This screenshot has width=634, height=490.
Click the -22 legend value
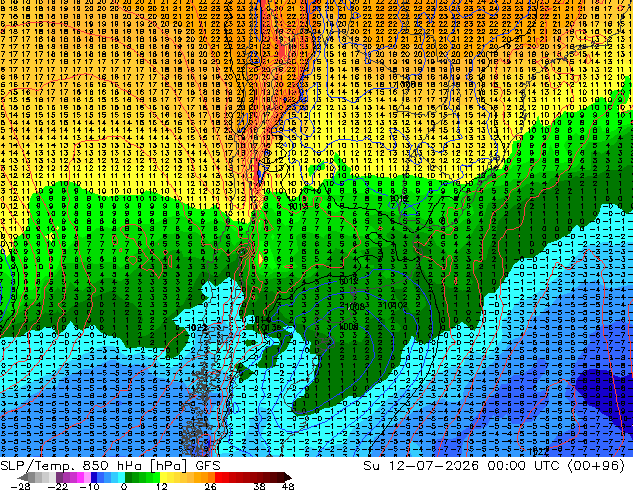click(x=58, y=486)
